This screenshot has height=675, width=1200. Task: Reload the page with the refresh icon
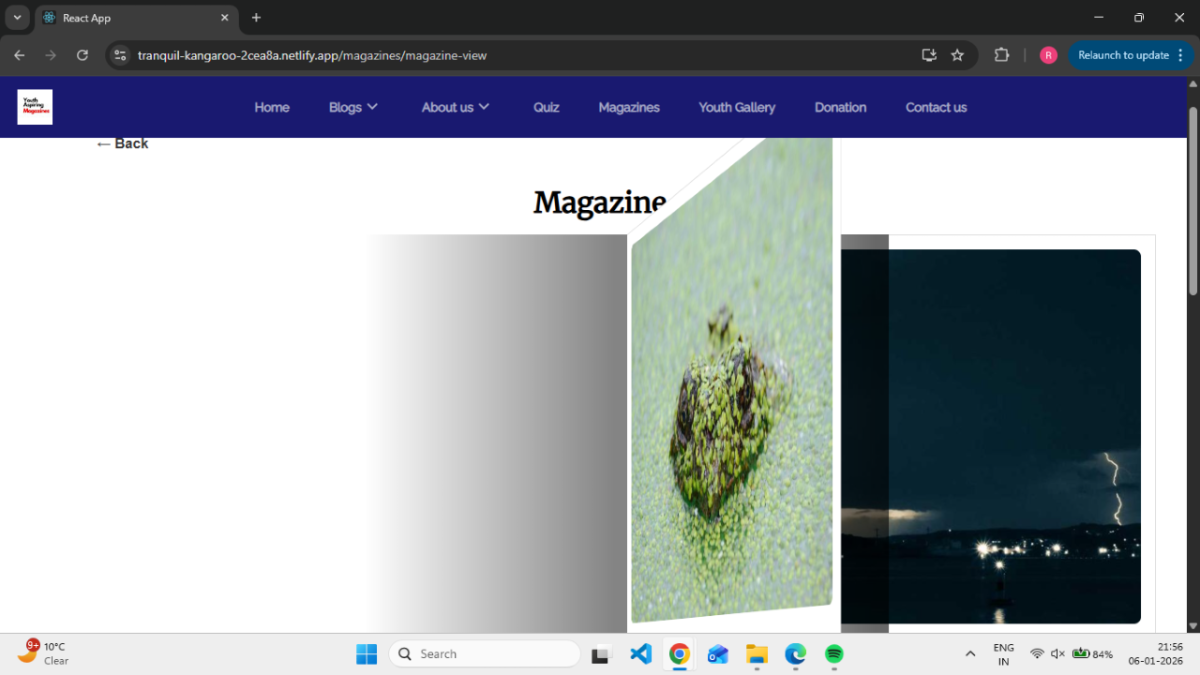[82, 55]
